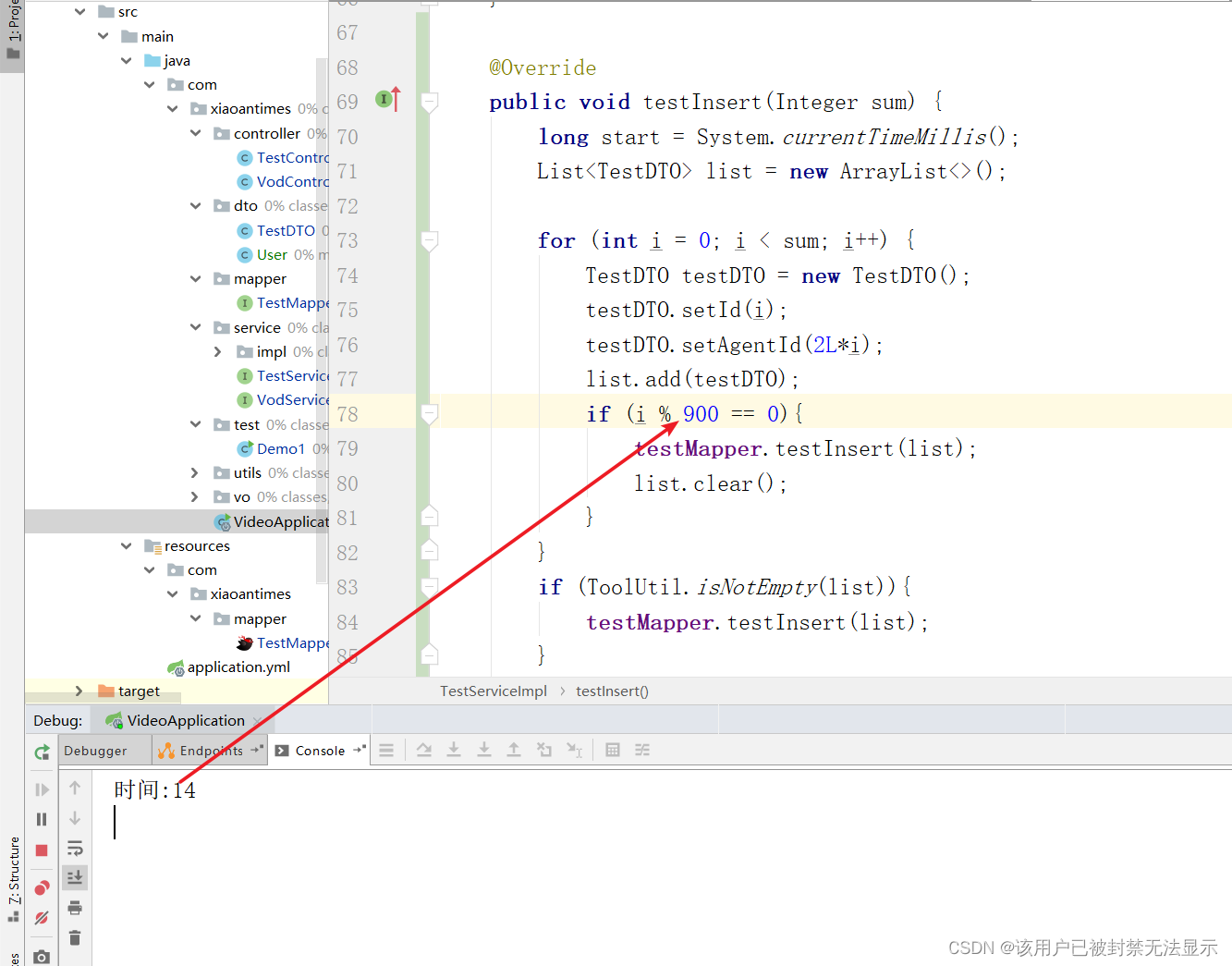The width and height of the screenshot is (1232, 966).
Task: Click the Step Into icon
Action: coord(454,750)
